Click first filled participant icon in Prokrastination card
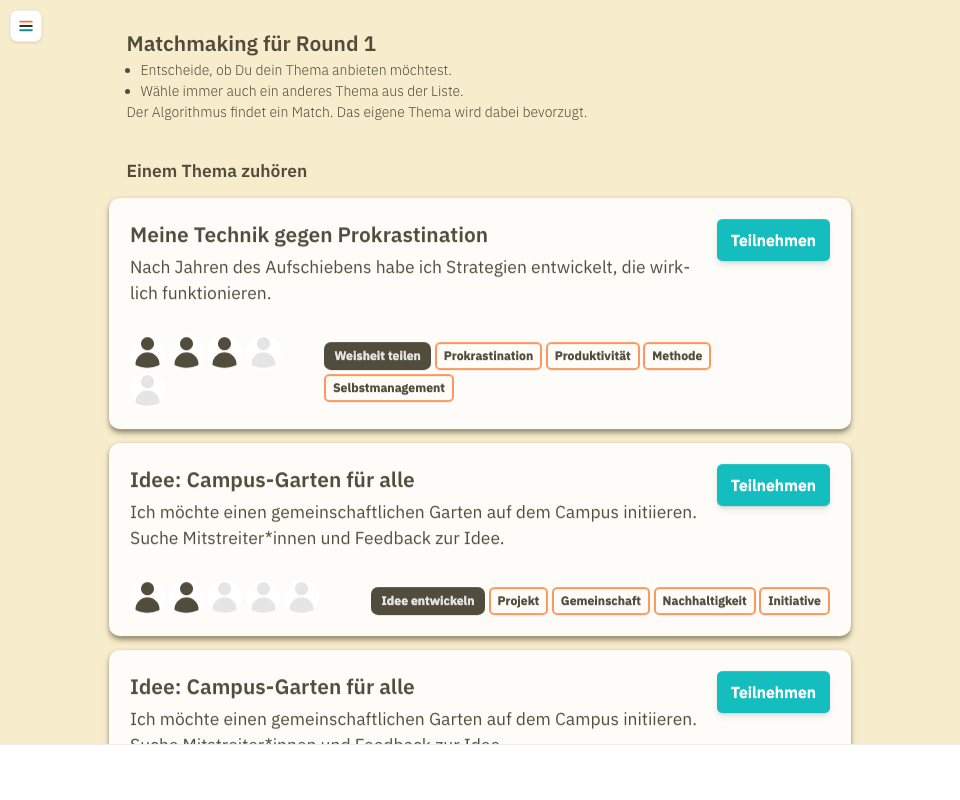The height and width of the screenshot is (800, 960). 148,352
